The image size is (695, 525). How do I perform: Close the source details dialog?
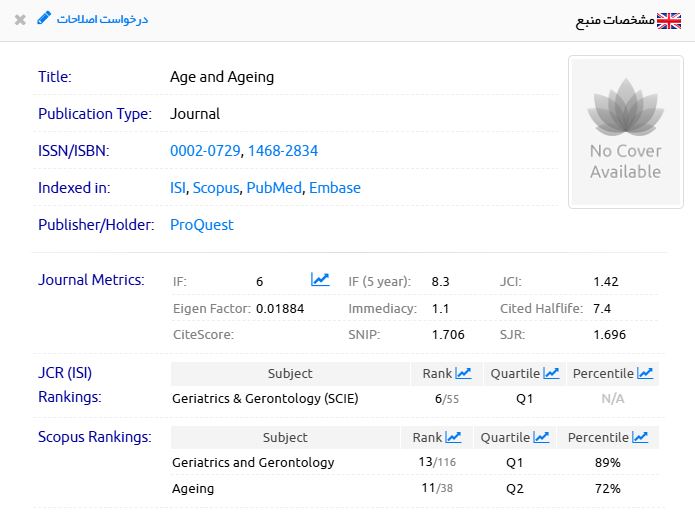[x=20, y=20]
